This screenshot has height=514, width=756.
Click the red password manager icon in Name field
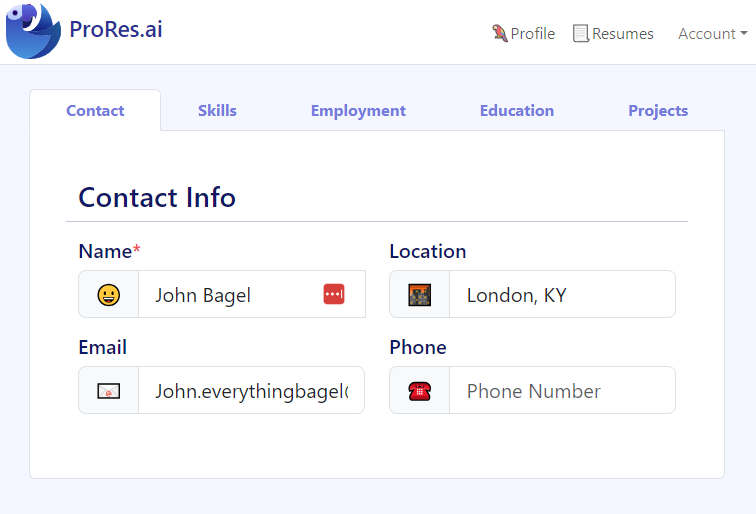click(x=334, y=294)
